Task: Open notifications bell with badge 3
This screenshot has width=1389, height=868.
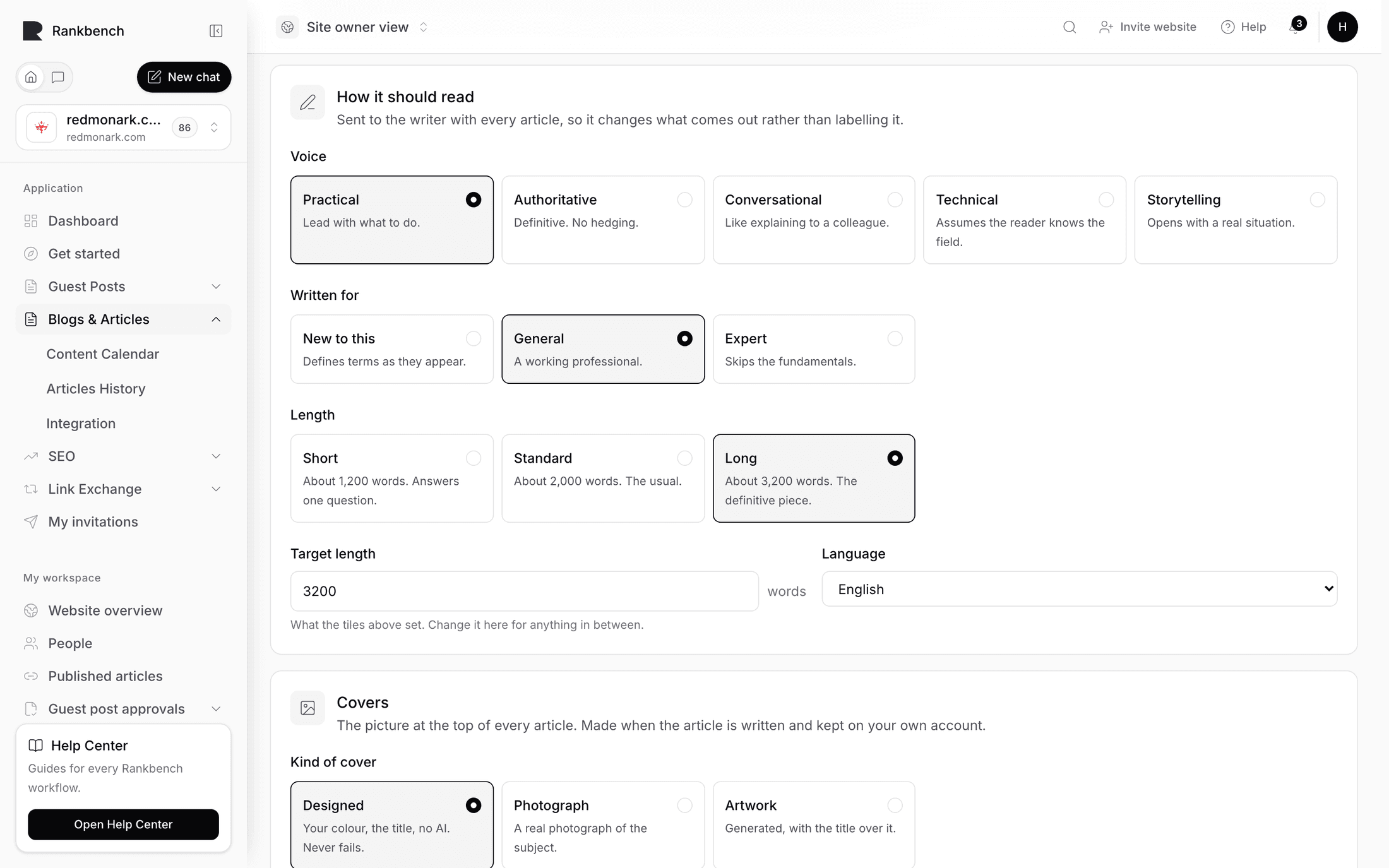Action: click(1296, 27)
